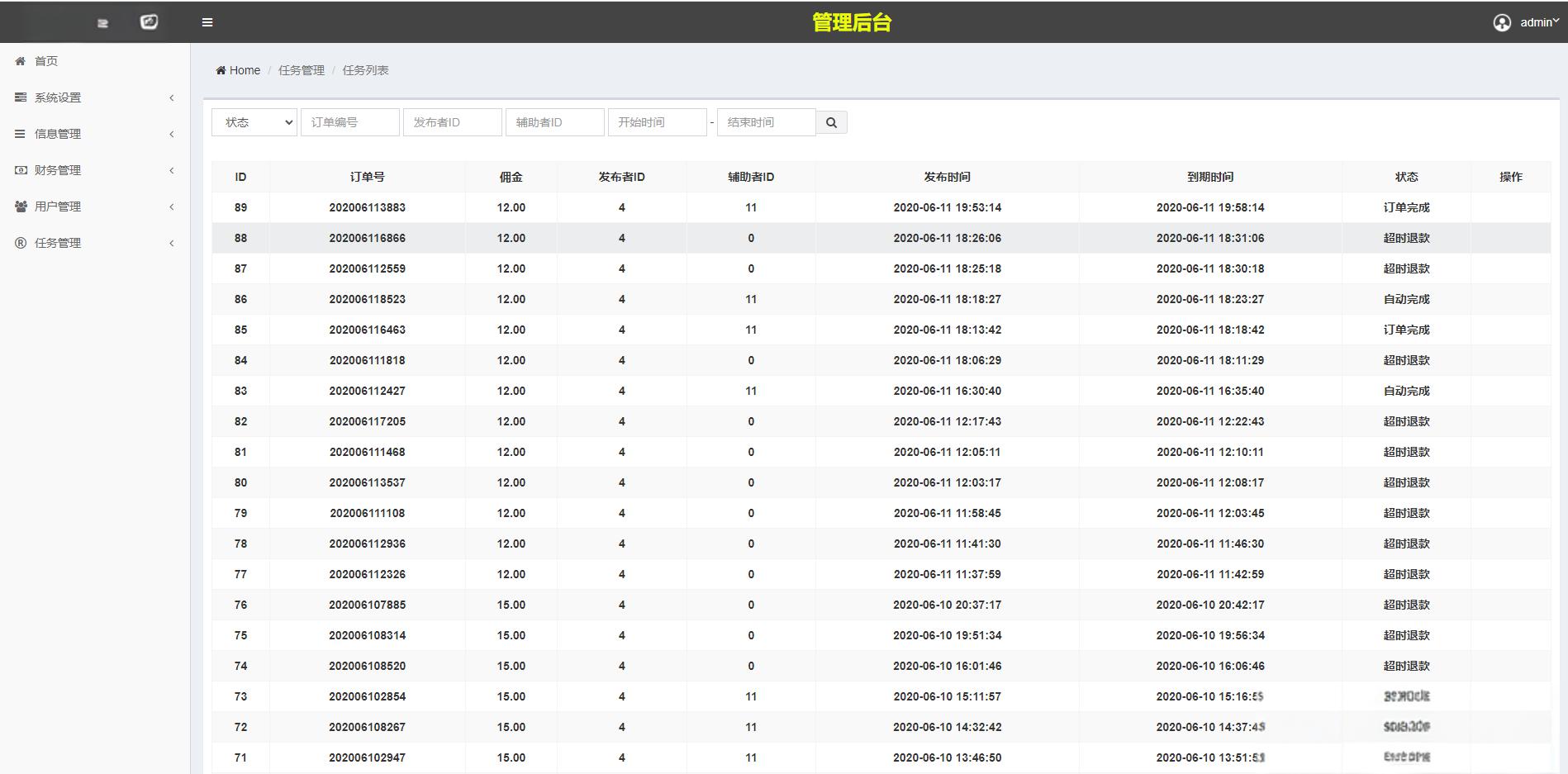Click order number 202006117205
The height and width of the screenshot is (774, 1568).
point(368,421)
